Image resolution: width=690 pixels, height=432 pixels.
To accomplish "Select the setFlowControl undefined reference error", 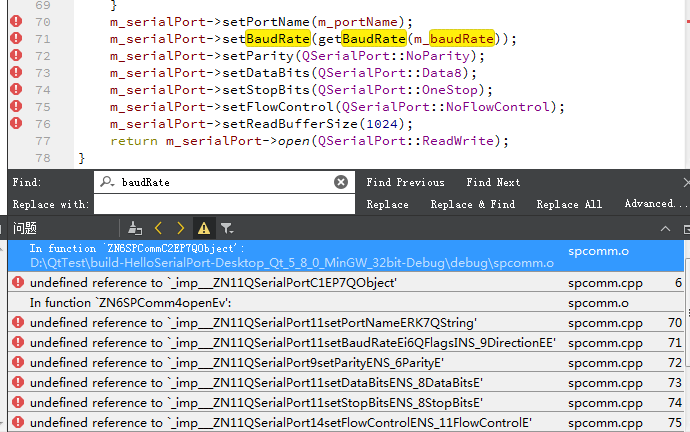I will [345, 422].
